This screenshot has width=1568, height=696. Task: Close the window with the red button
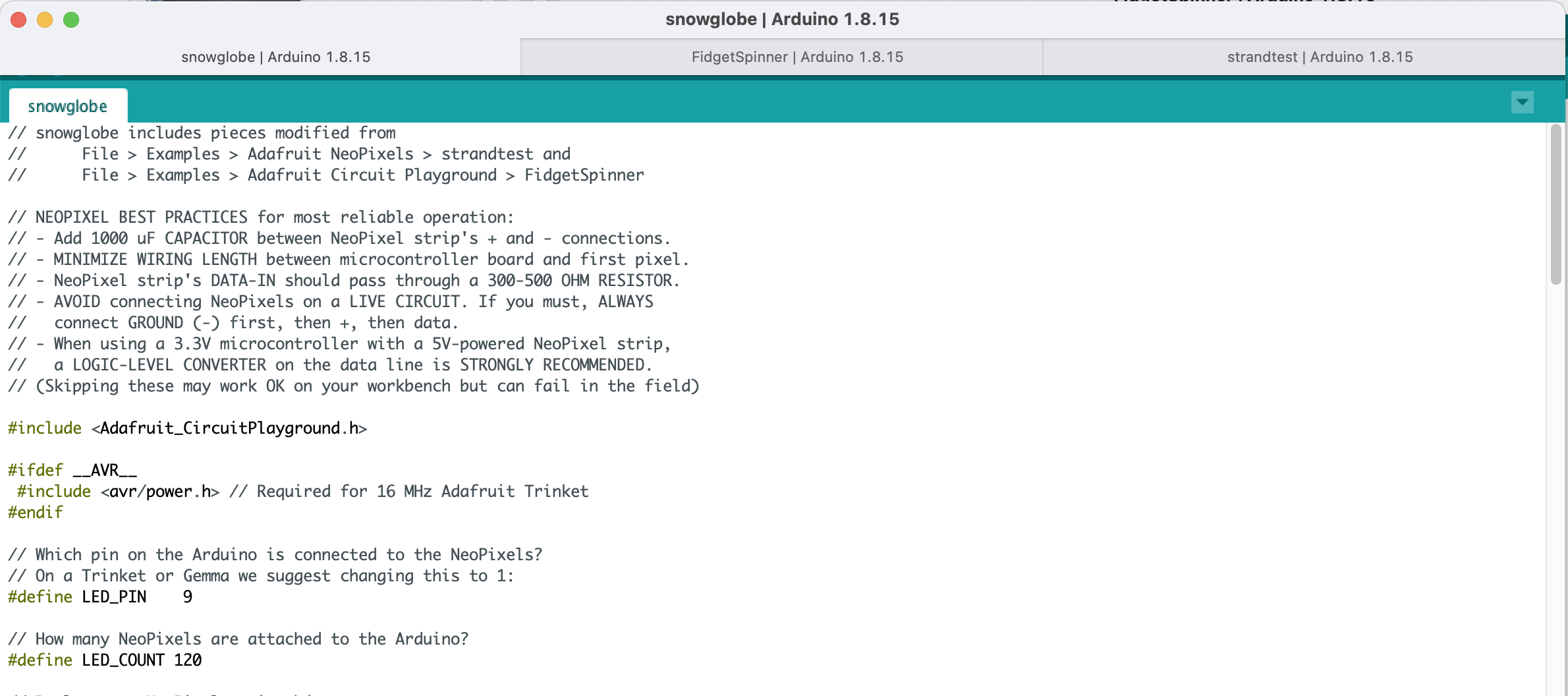tap(18, 20)
